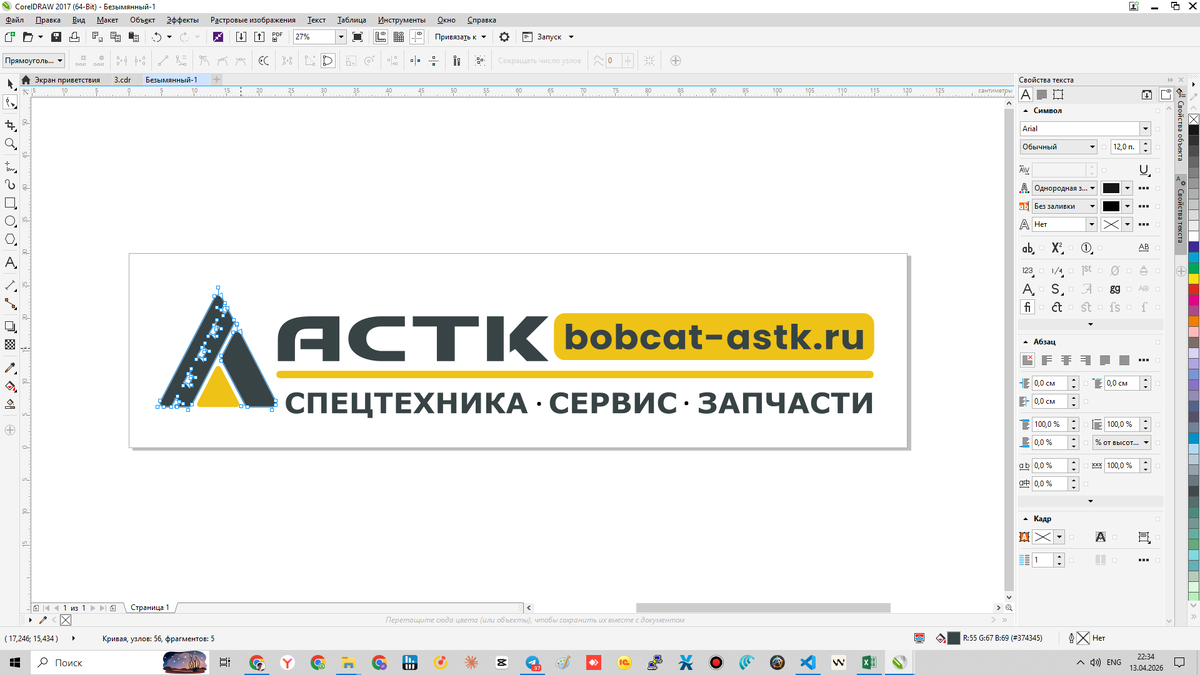Click the superscript X² position icon
This screenshot has height=675, width=1200.
point(1056,248)
